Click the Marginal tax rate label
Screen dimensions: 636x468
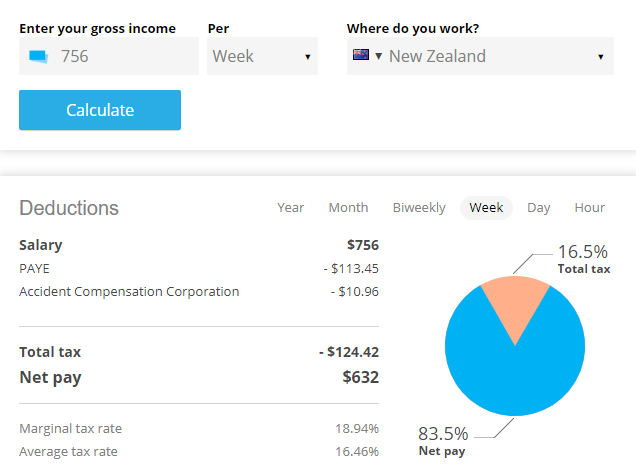click(x=70, y=429)
